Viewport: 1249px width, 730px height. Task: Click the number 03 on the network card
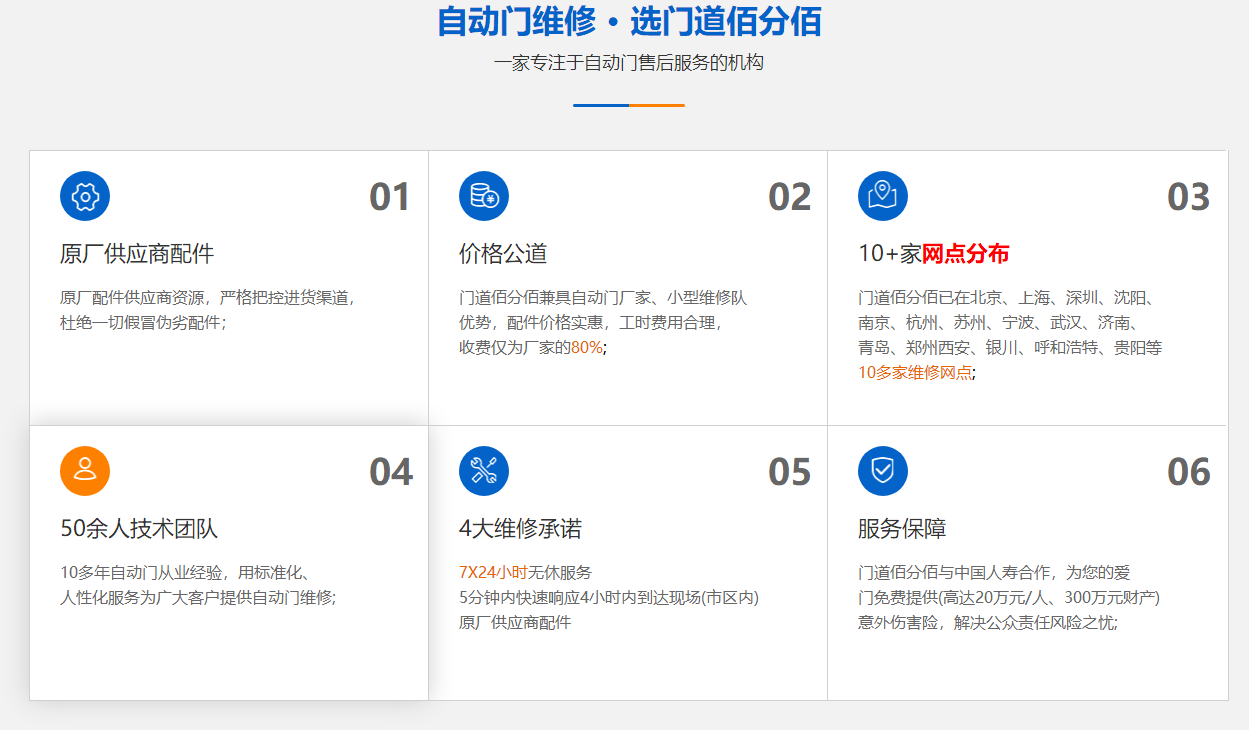(x=1188, y=197)
